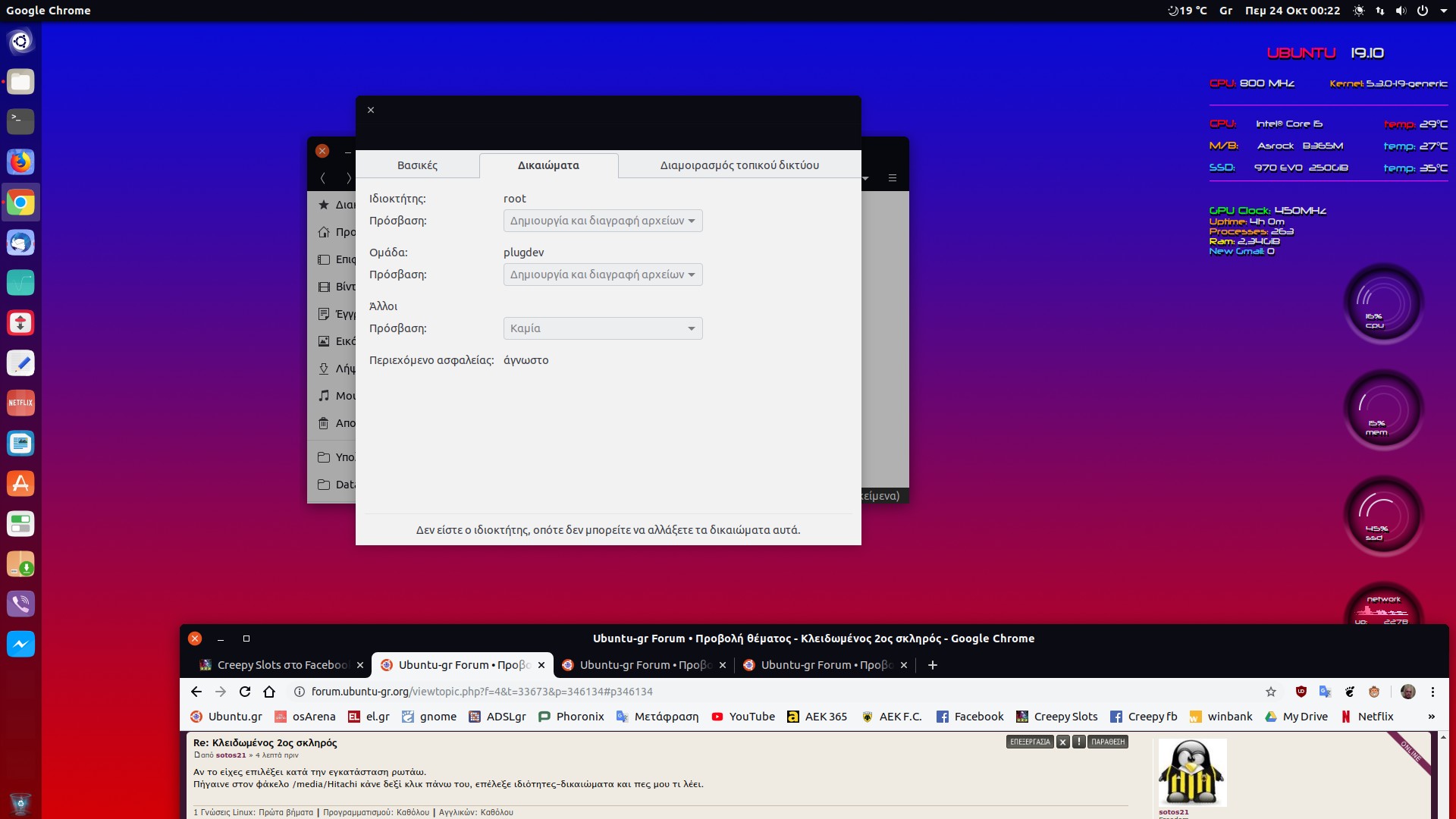
Task: Open a new Chrome tab
Action: pos(933,665)
